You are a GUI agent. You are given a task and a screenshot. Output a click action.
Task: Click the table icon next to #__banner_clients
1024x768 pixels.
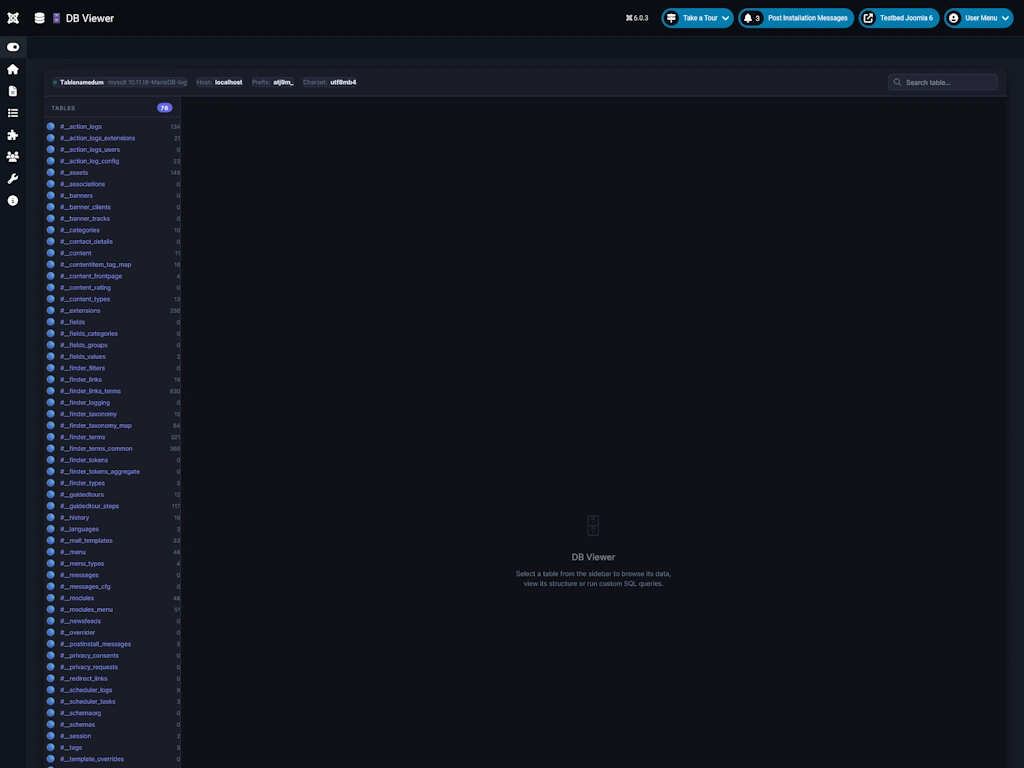coord(51,207)
